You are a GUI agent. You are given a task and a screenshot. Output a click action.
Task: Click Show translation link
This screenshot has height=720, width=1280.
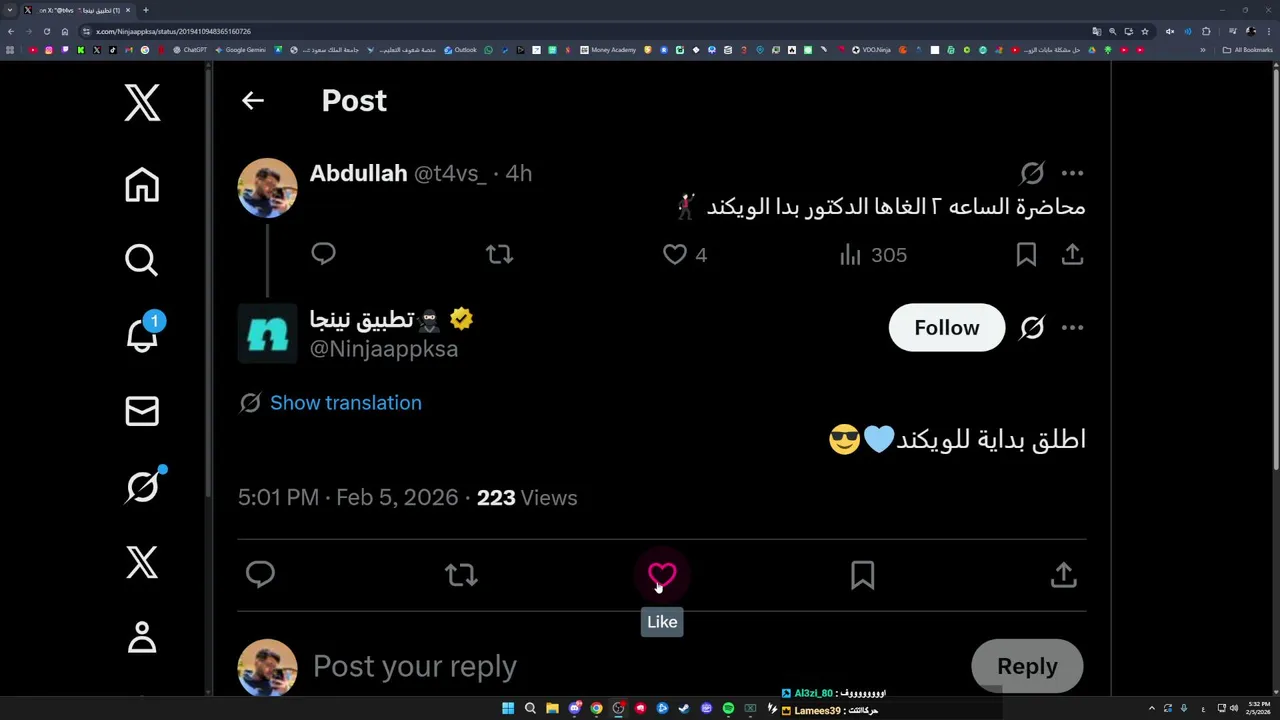click(x=345, y=403)
